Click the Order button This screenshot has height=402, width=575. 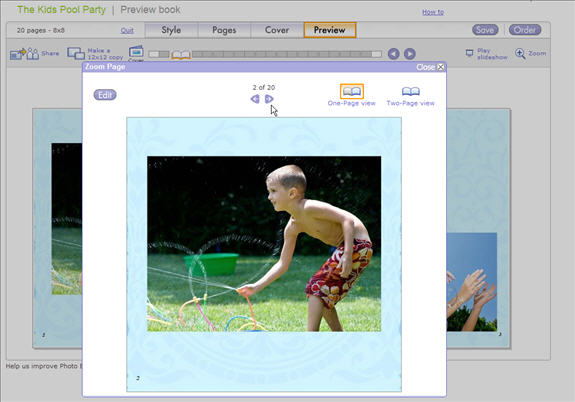click(525, 30)
